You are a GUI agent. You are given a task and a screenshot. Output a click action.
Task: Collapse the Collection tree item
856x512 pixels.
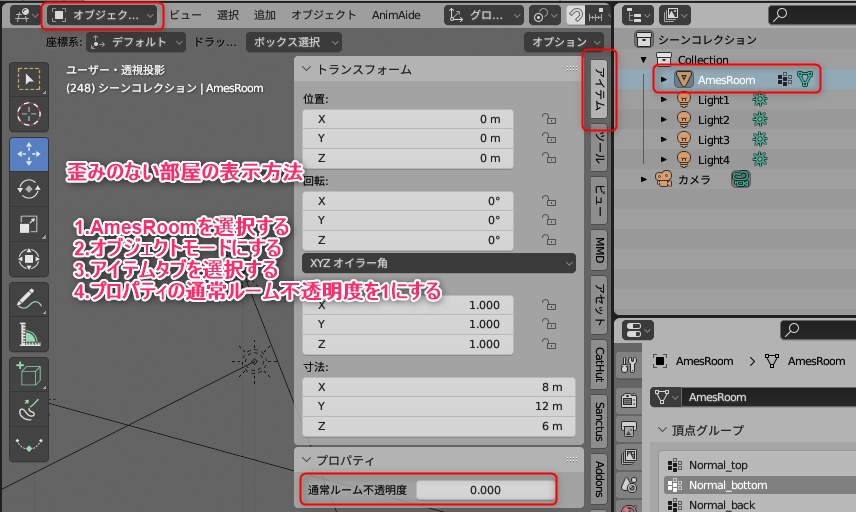pos(644,59)
